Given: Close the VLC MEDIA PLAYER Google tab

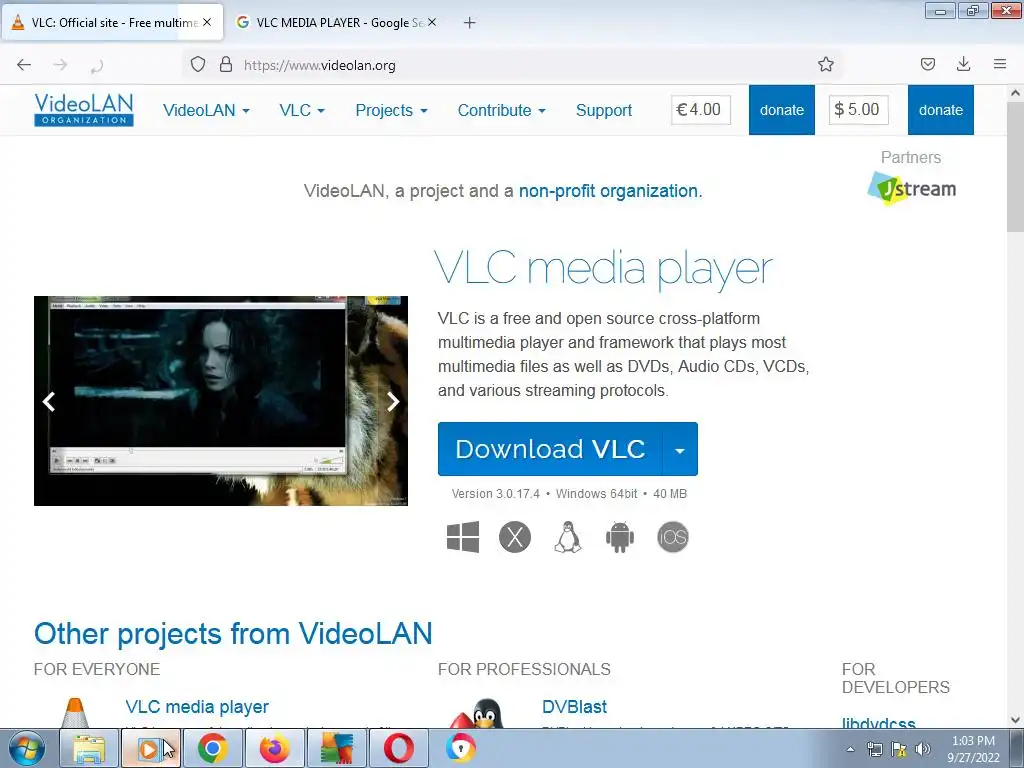Looking at the screenshot, I should [432, 22].
